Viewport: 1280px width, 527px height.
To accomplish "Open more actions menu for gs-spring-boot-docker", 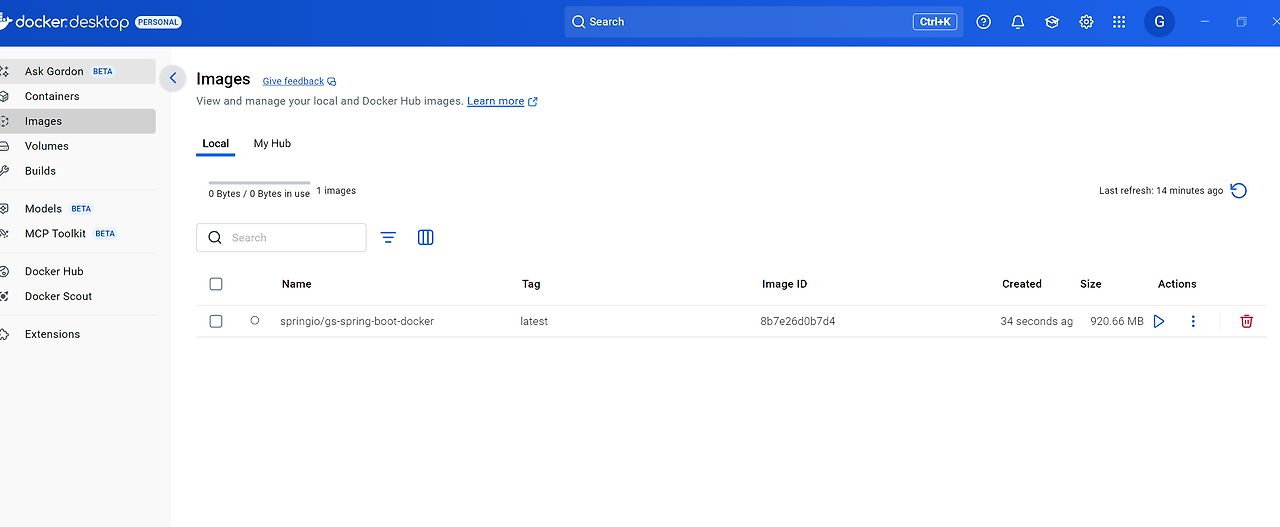I will pyautogui.click(x=1193, y=321).
